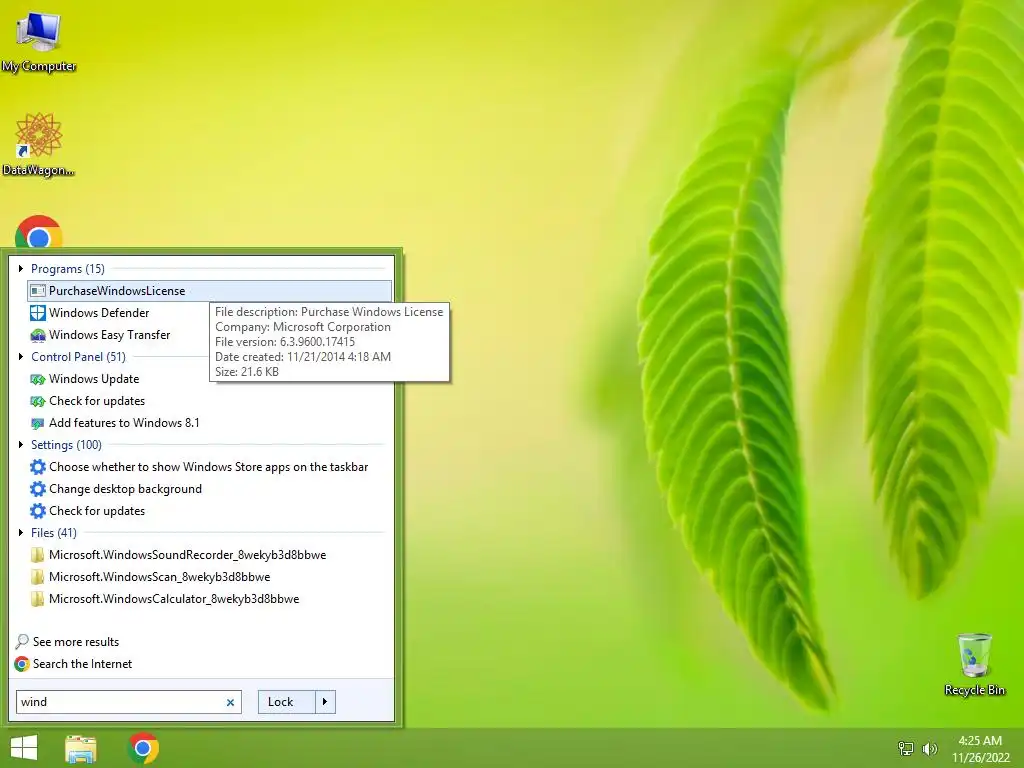Open the volume speaker tray icon
Viewport: 1024px width, 768px height.
(930, 748)
